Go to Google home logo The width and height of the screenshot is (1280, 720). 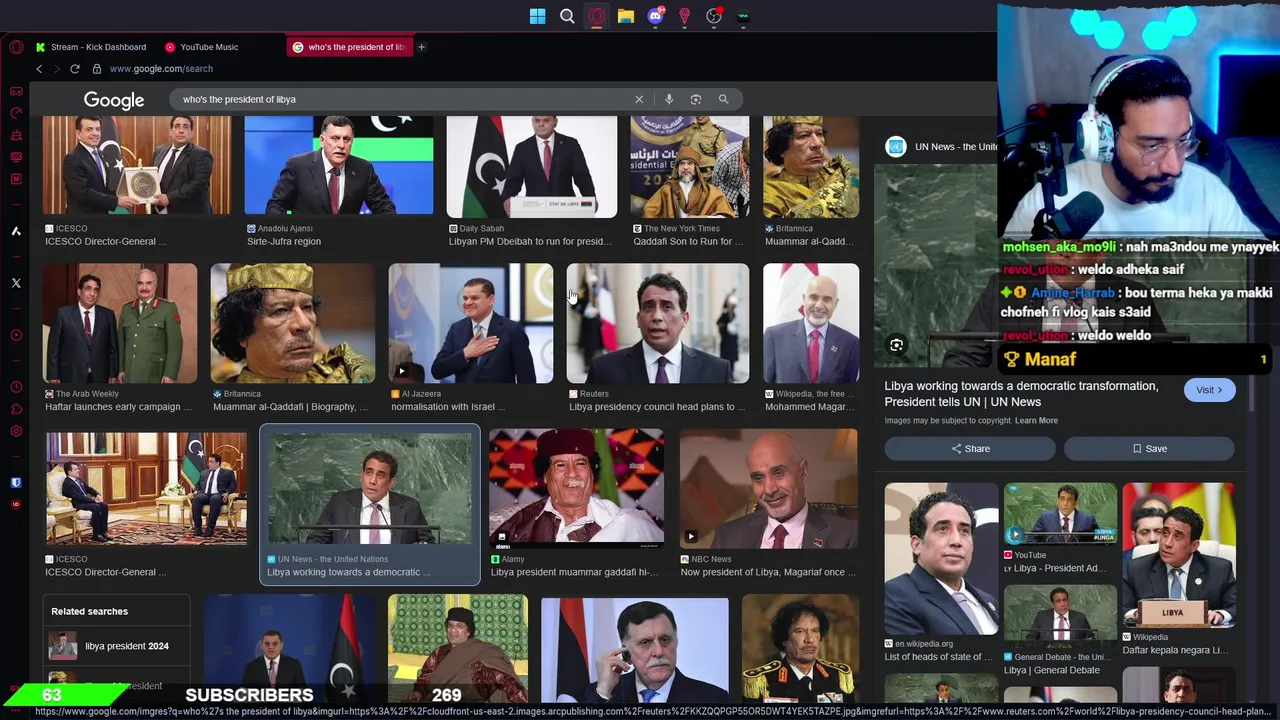point(114,100)
